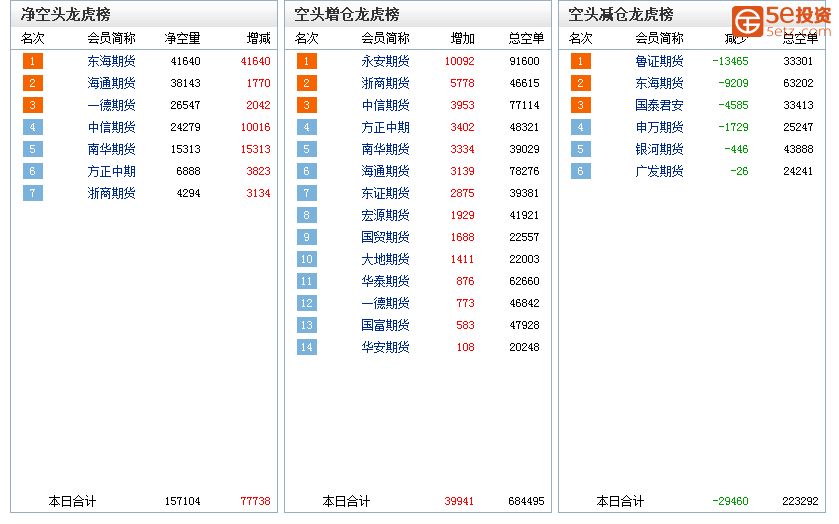Click the 总空单 value 63202
This screenshot has height=524, width=839.
(x=798, y=83)
